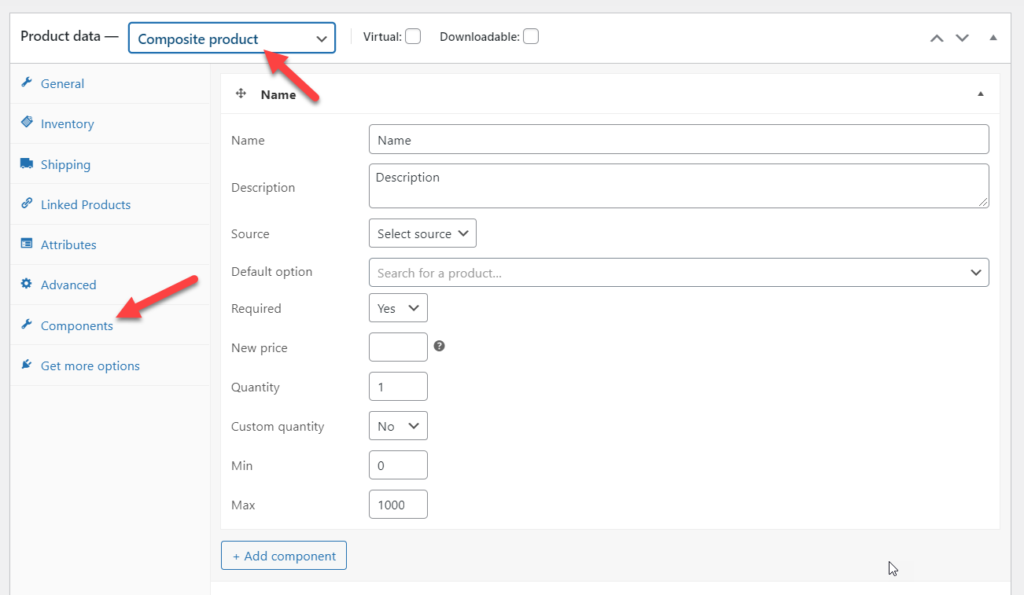Open the Required Yes dropdown
This screenshot has width=1024, height=595.
click(x=398, y=308)
